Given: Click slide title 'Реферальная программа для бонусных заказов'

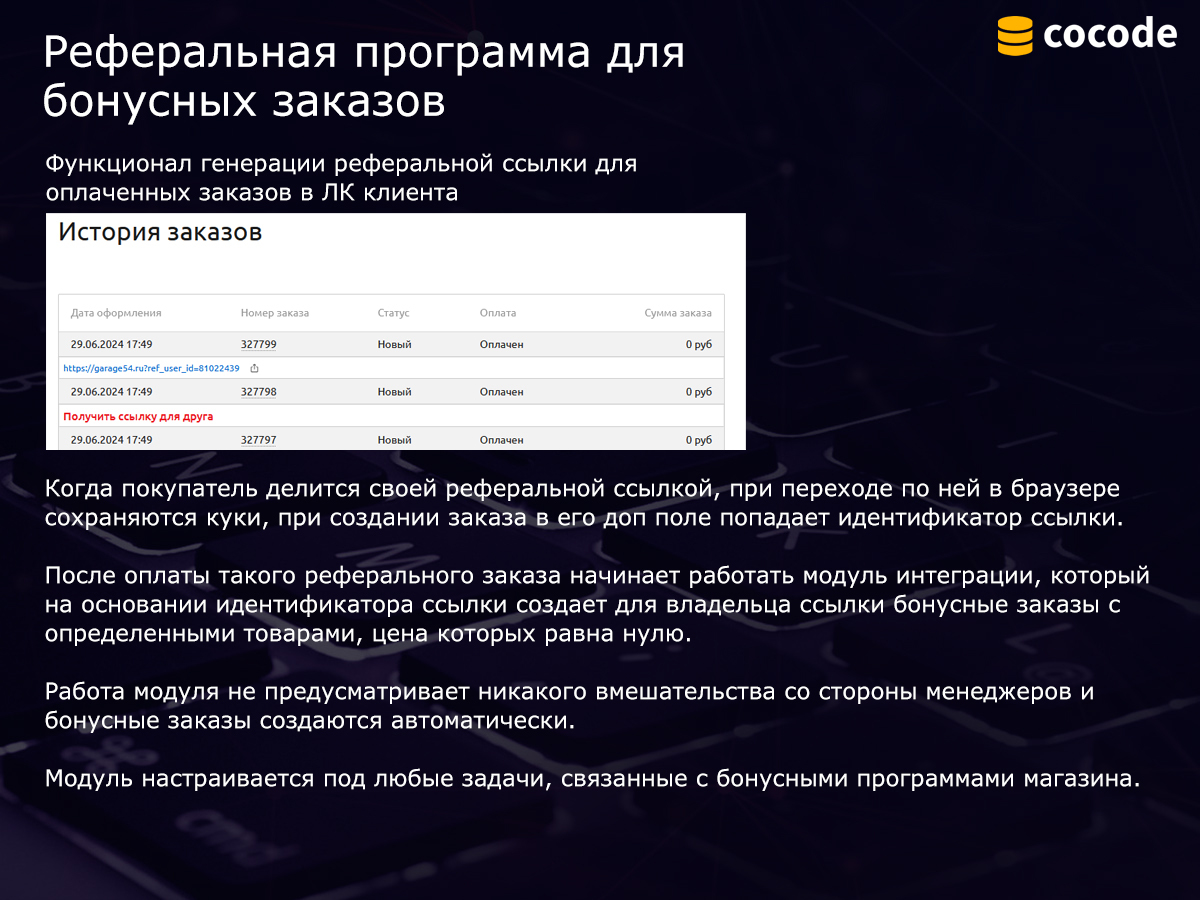Looking at the screenshot, I should click(x=364, y=77).
